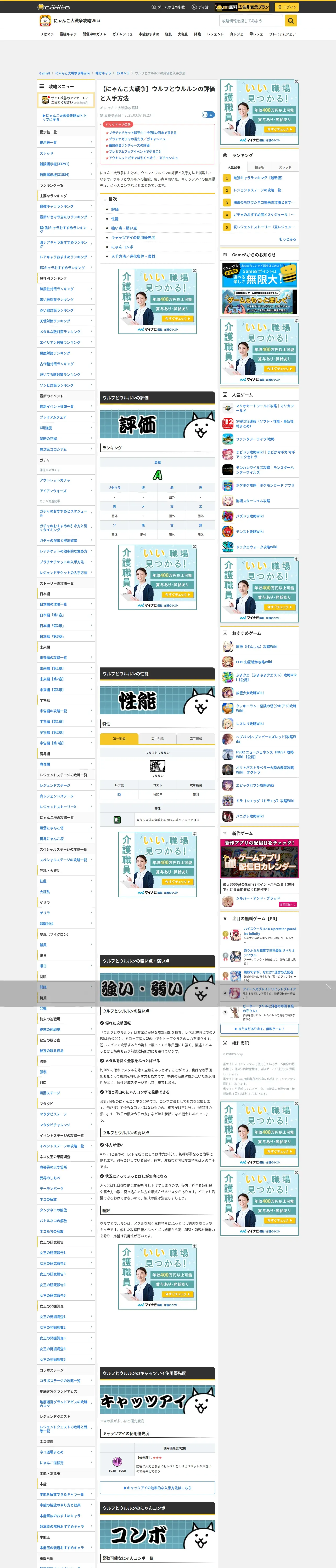Open 雑談掲示板(33291) in the left menu
Image resolution: width=336 pixels, height=1568 pixels.
66,164
